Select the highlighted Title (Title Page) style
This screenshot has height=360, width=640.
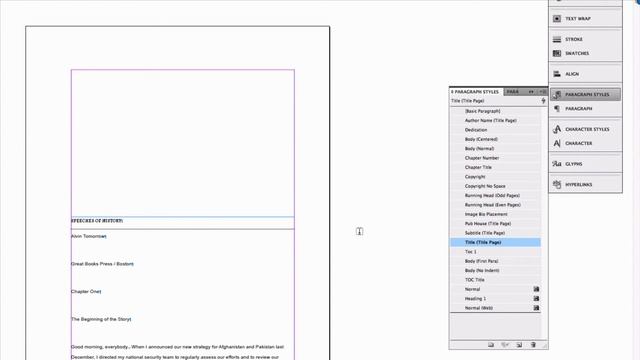pos(496,242)
